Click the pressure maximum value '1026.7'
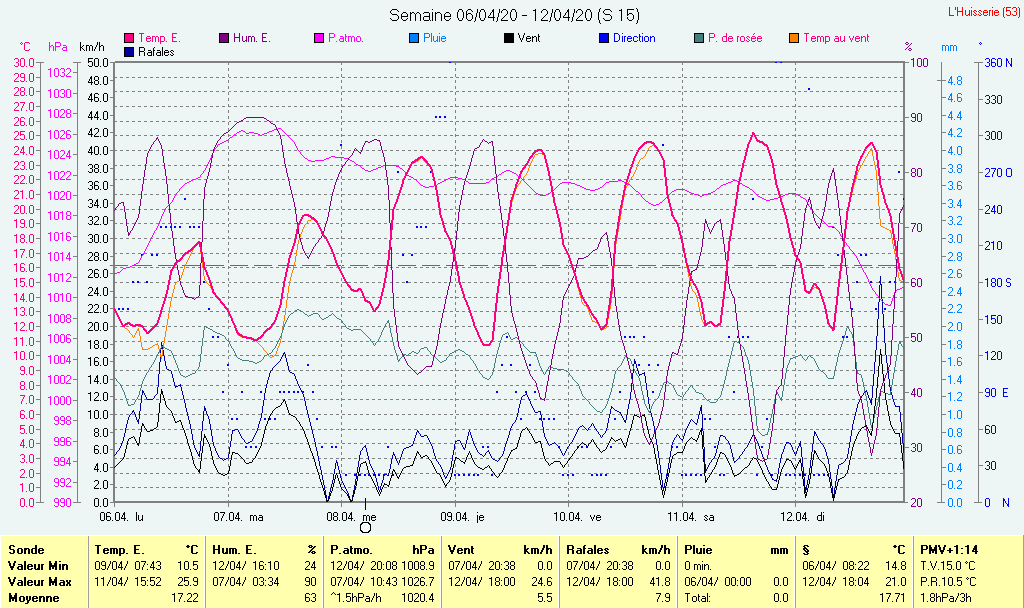Image resolution: width=1024 pixels, height=608 pixels. (419, 581)
